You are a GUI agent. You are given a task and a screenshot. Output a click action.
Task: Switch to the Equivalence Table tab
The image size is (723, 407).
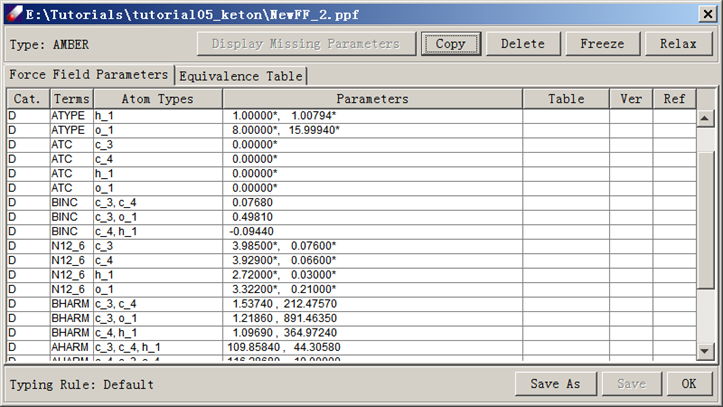pyautogui.click(x=241, y=76)
